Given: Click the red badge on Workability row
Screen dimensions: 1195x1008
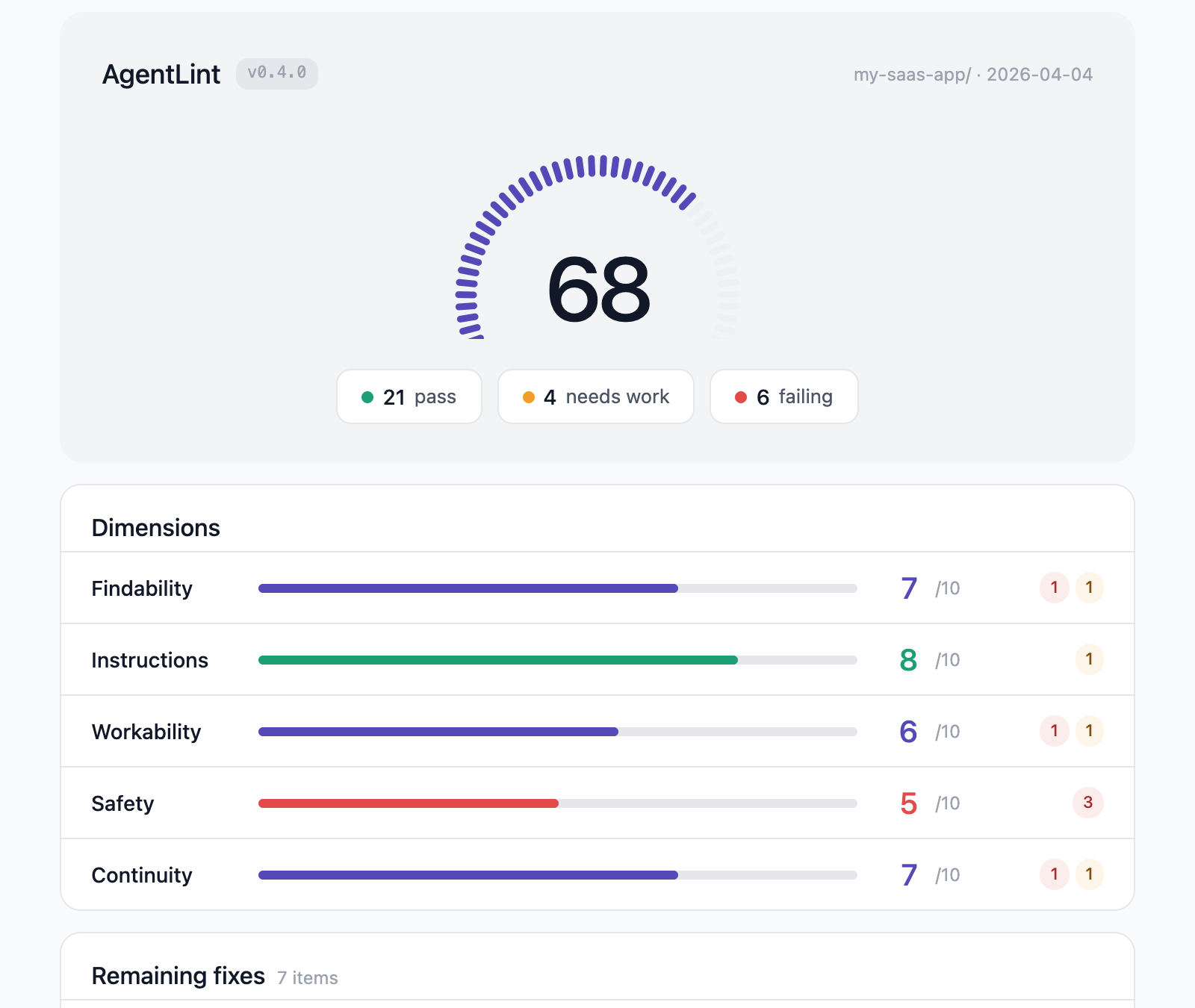Looking at the screenshot, I should [x=1054, y=732].
